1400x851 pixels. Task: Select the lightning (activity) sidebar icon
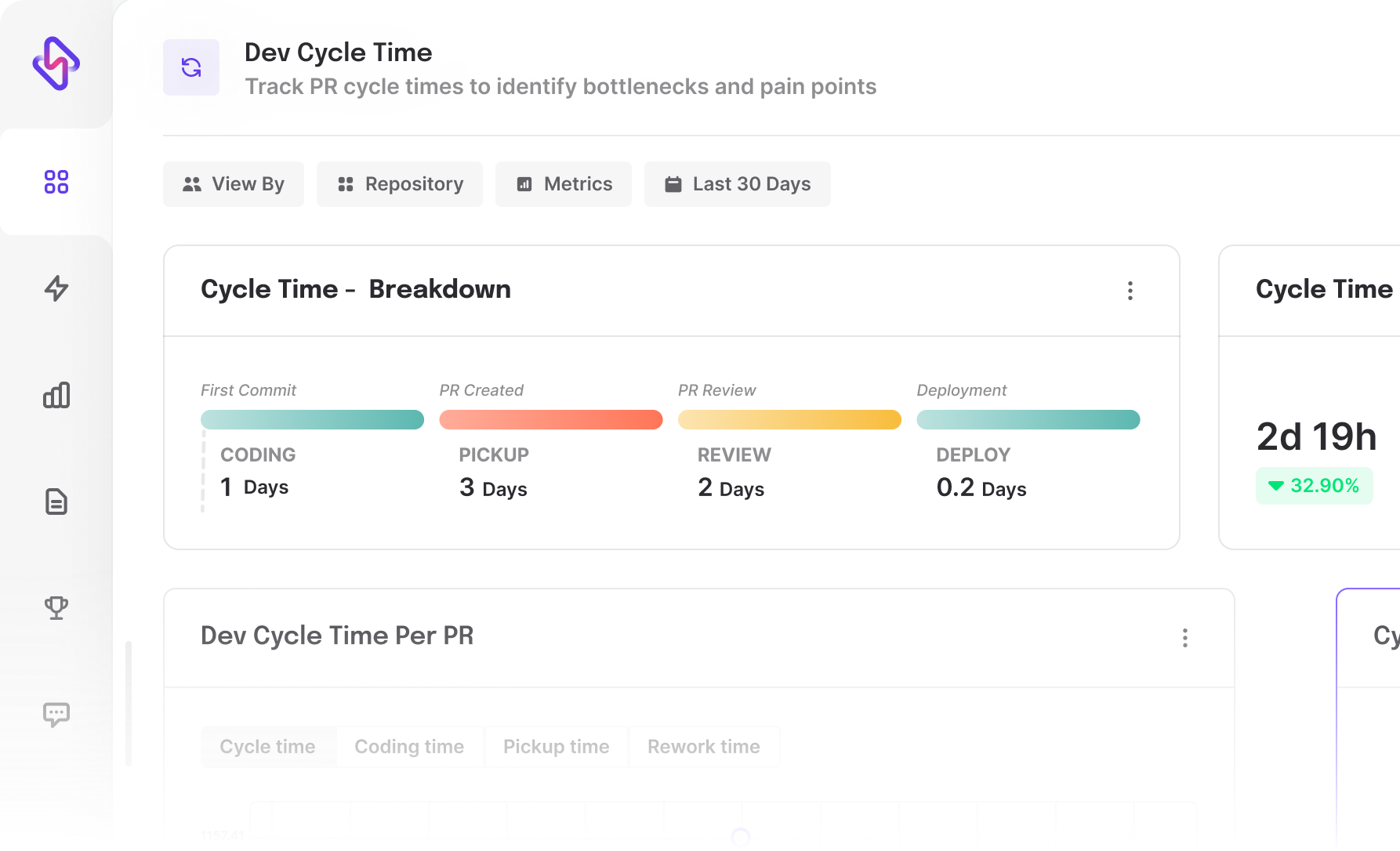point(55,290)
